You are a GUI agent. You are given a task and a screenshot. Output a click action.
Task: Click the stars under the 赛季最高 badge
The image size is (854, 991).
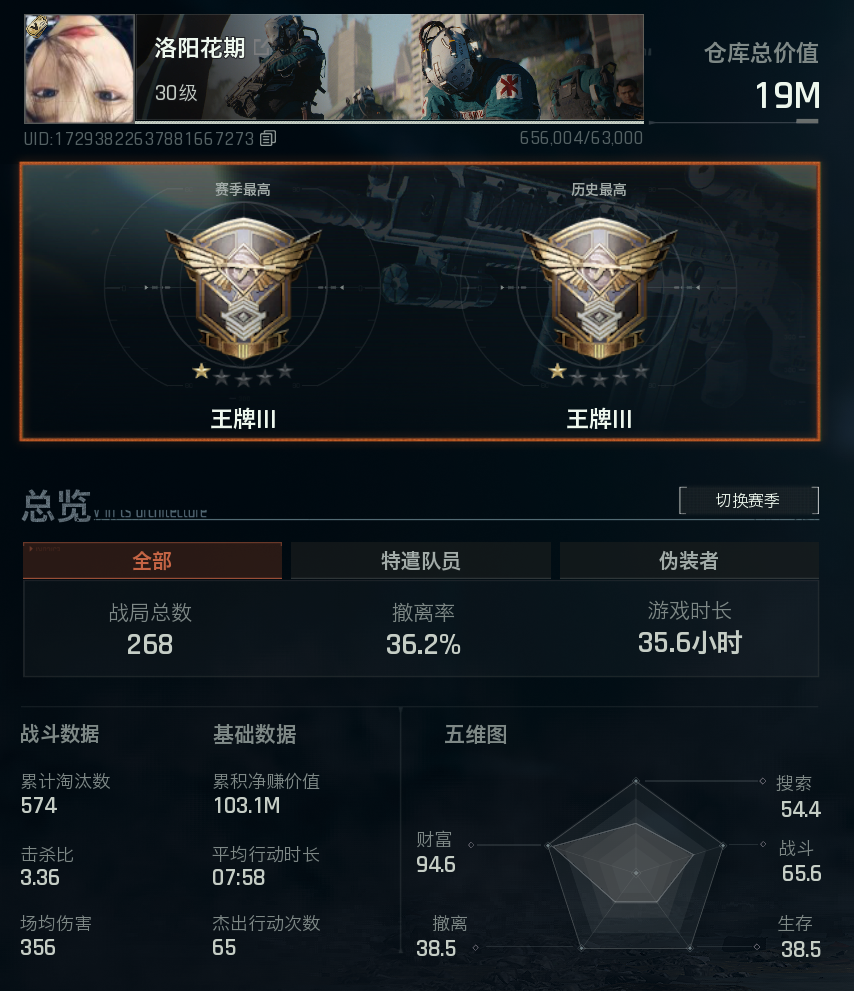point(243,374)
